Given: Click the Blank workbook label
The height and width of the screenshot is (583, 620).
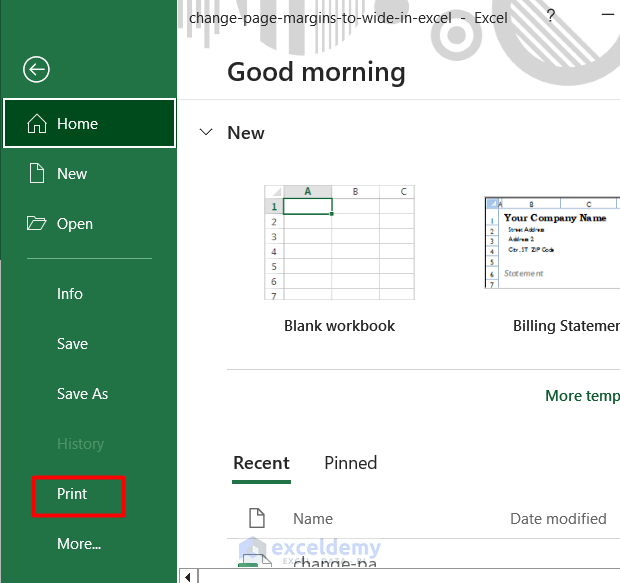Looking at the screenshot, I should tap(339, 326).
